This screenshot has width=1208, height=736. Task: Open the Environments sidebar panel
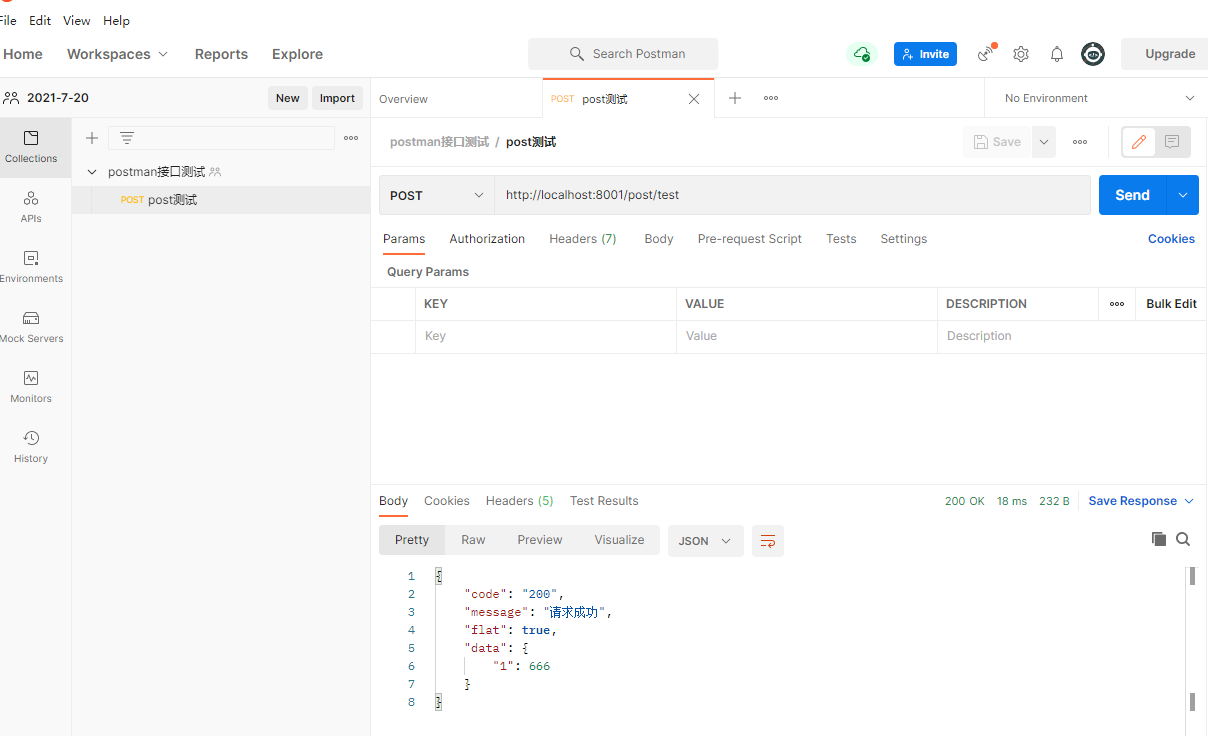31,267
